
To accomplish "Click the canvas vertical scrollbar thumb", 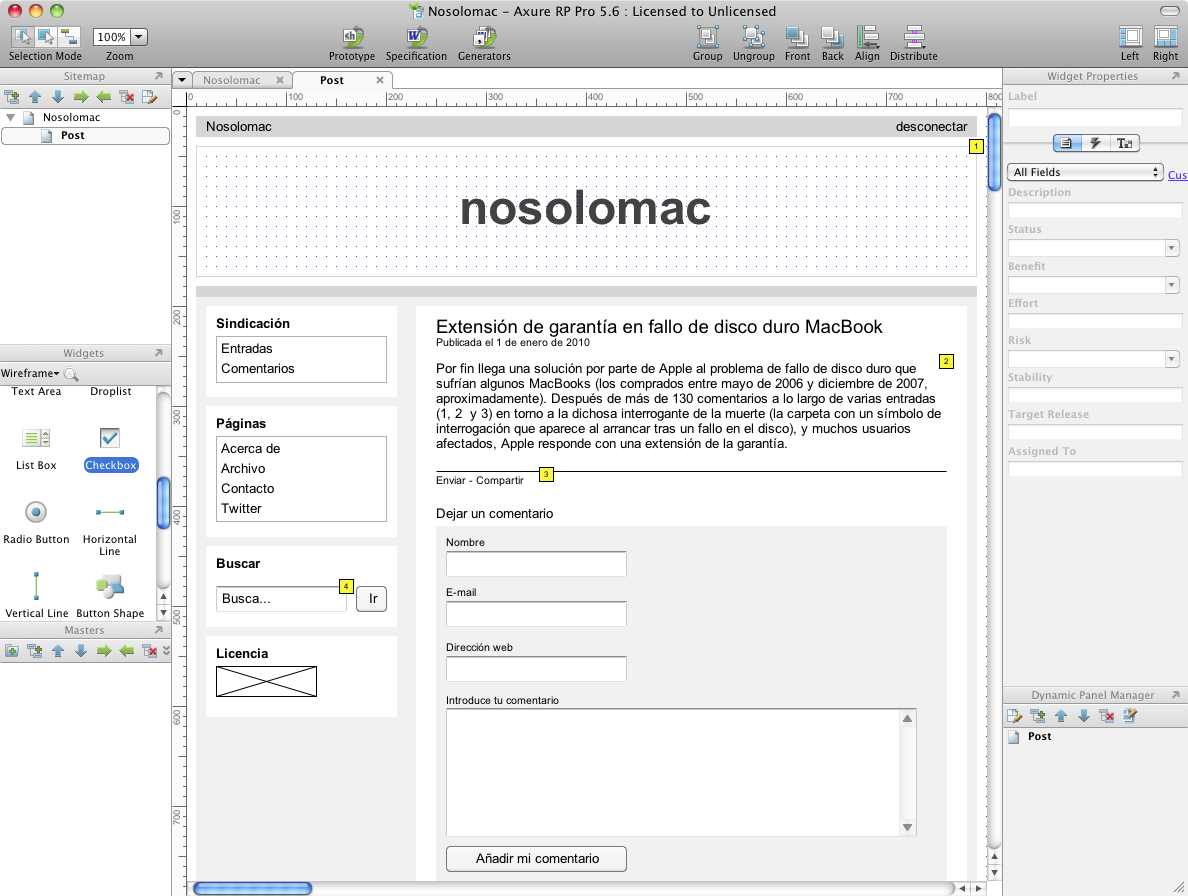I will pyautogui.click(x=994, y=151).
